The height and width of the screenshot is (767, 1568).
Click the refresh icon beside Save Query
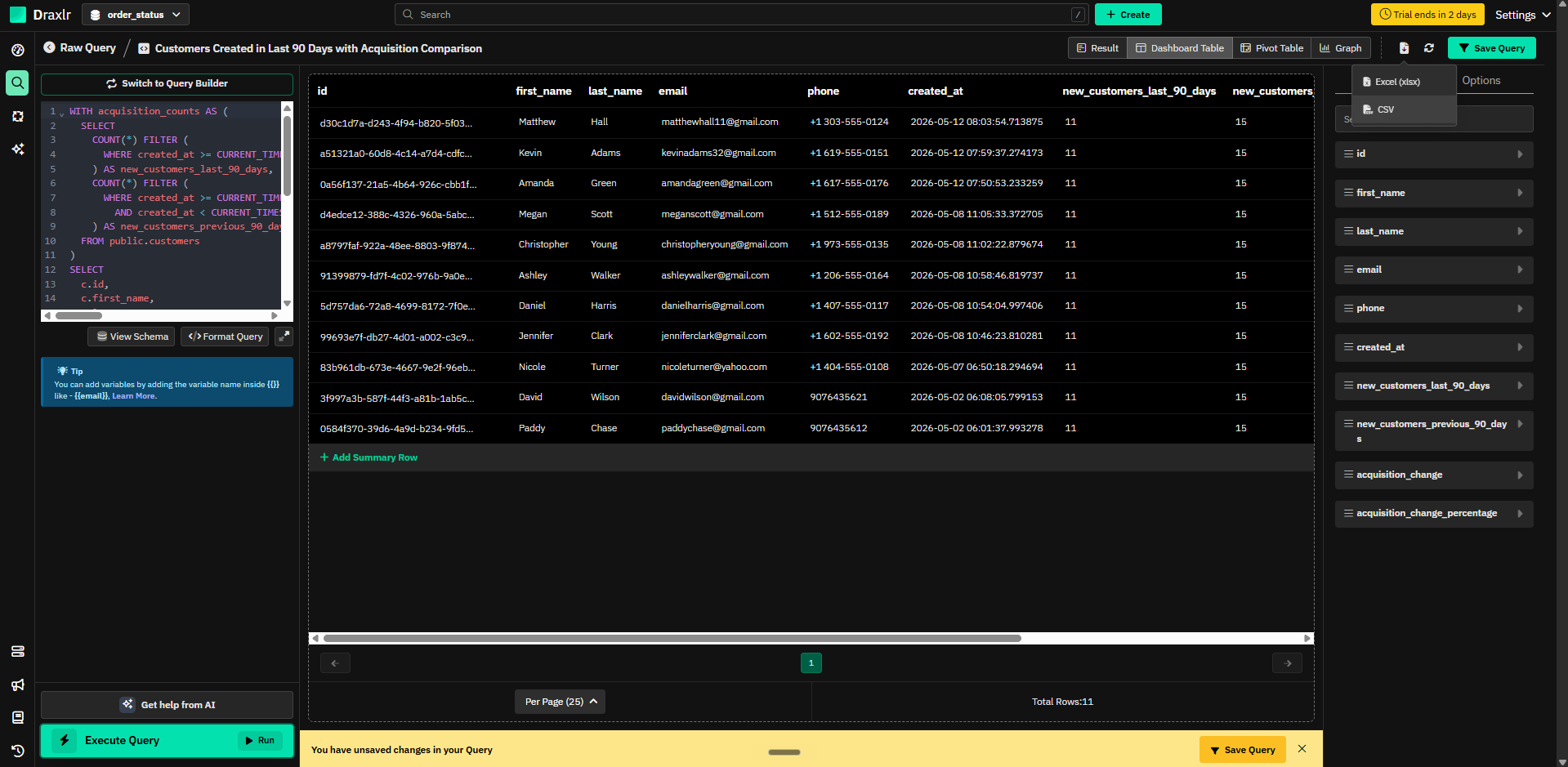pyautogui.click(x=1429, y=48)
